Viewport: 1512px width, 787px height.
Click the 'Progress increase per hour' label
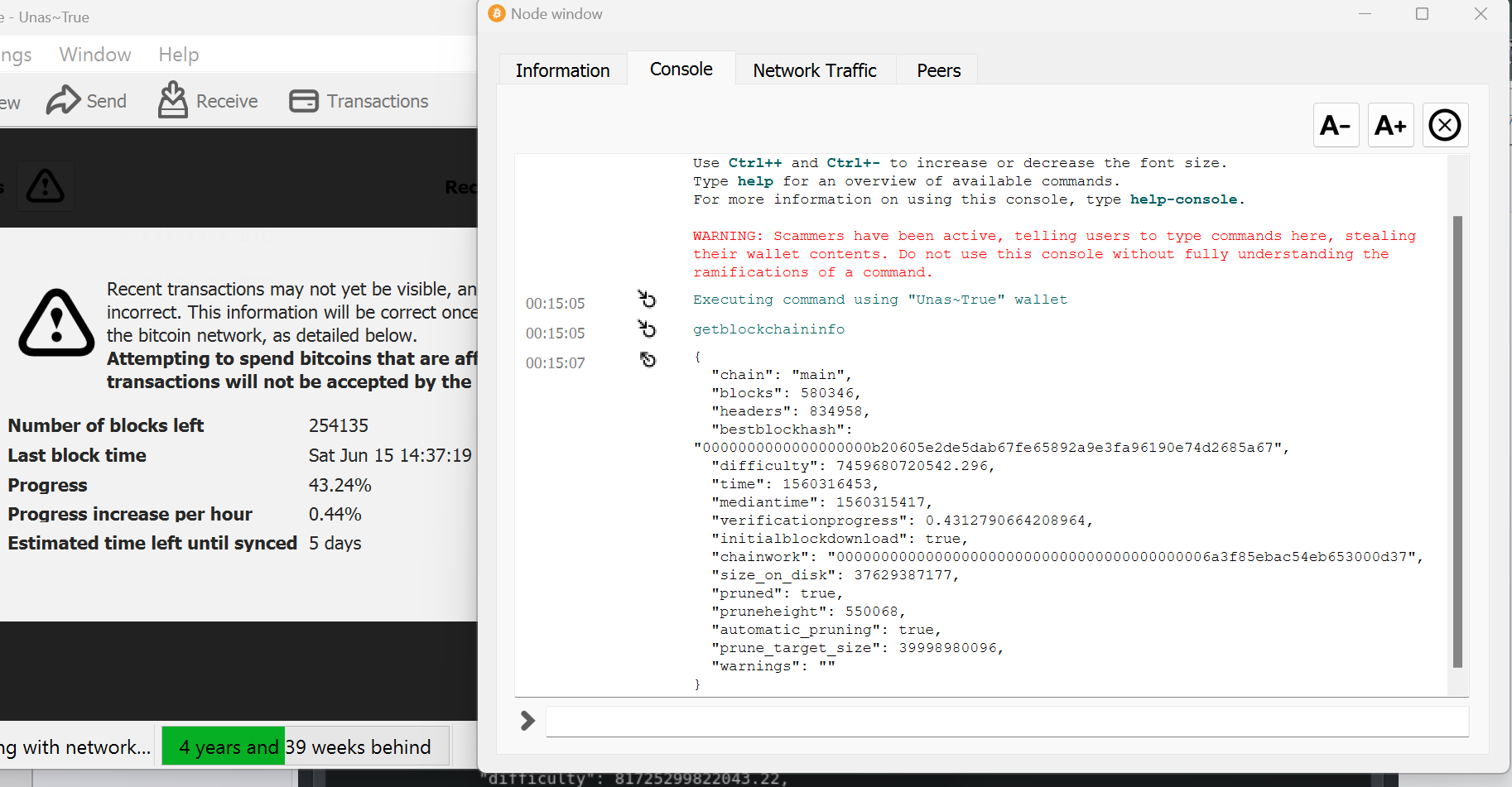tap(130, 514)
